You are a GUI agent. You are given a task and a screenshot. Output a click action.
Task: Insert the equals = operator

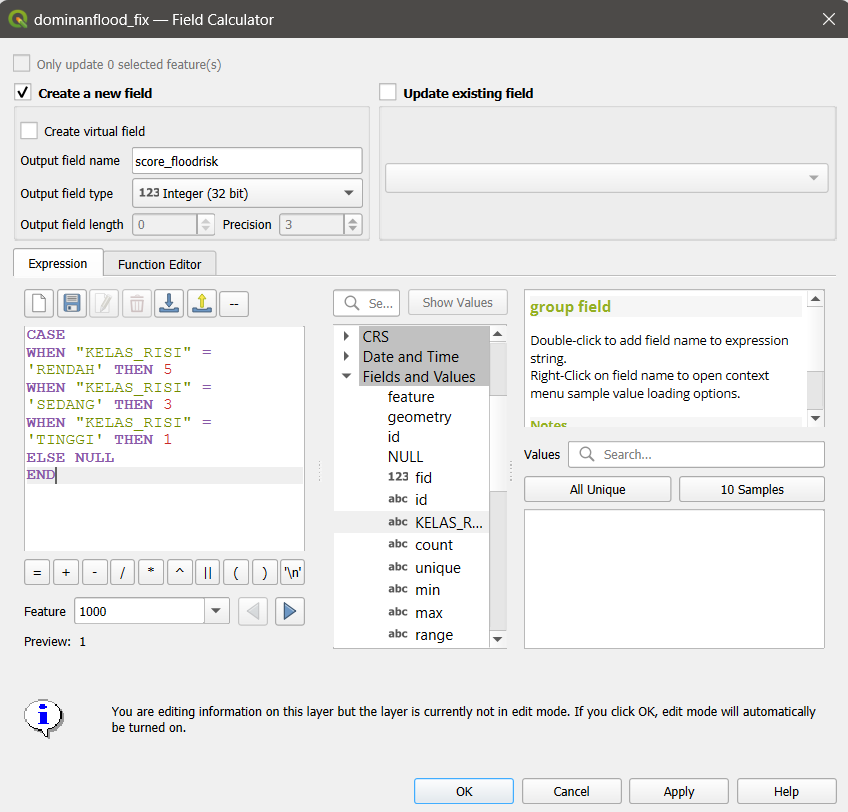point(37,573)
